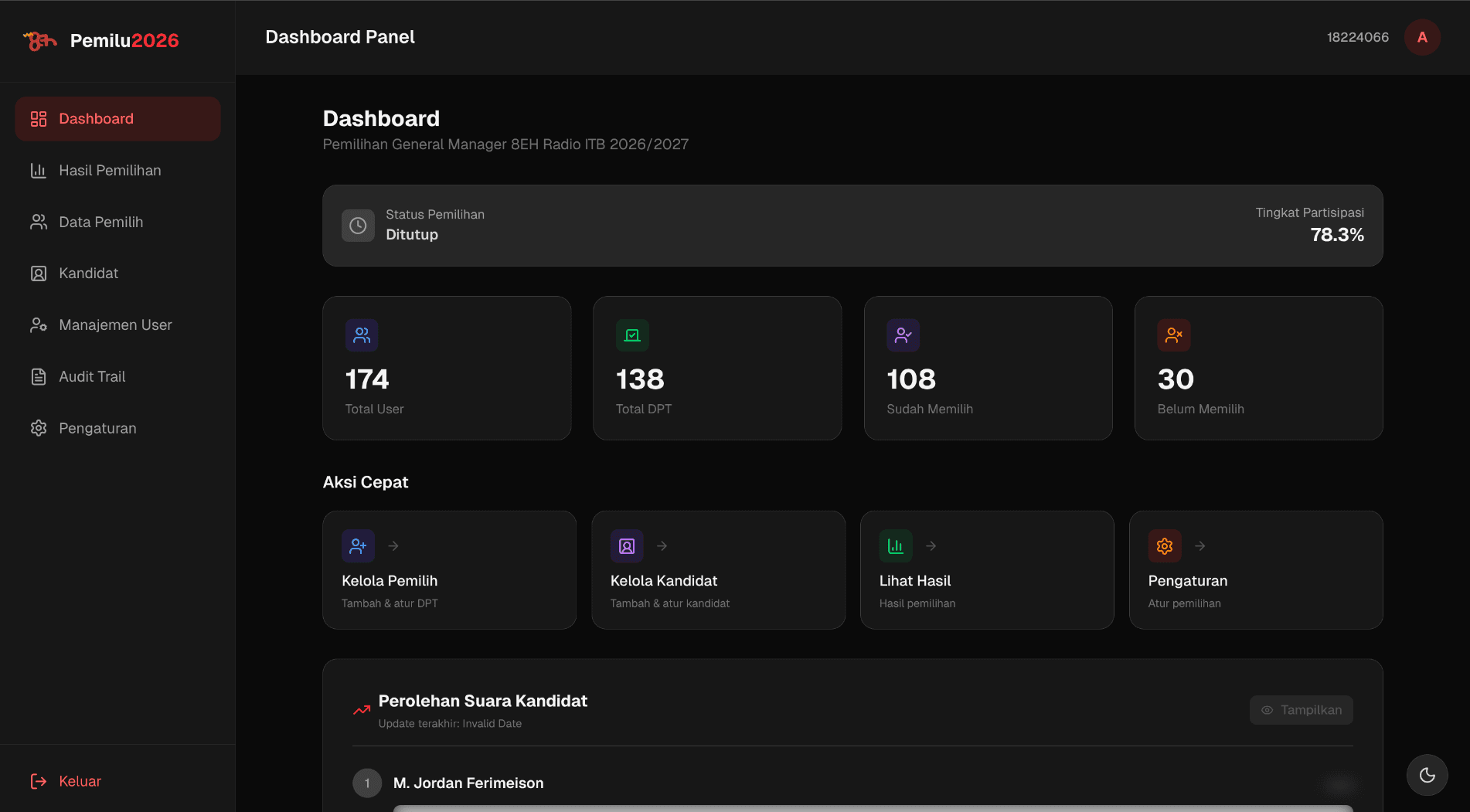The width and height of the screenshot is (1470, 812).
Task: Click the 'Atur pemilihan' card description
Action: point(1185,603)
